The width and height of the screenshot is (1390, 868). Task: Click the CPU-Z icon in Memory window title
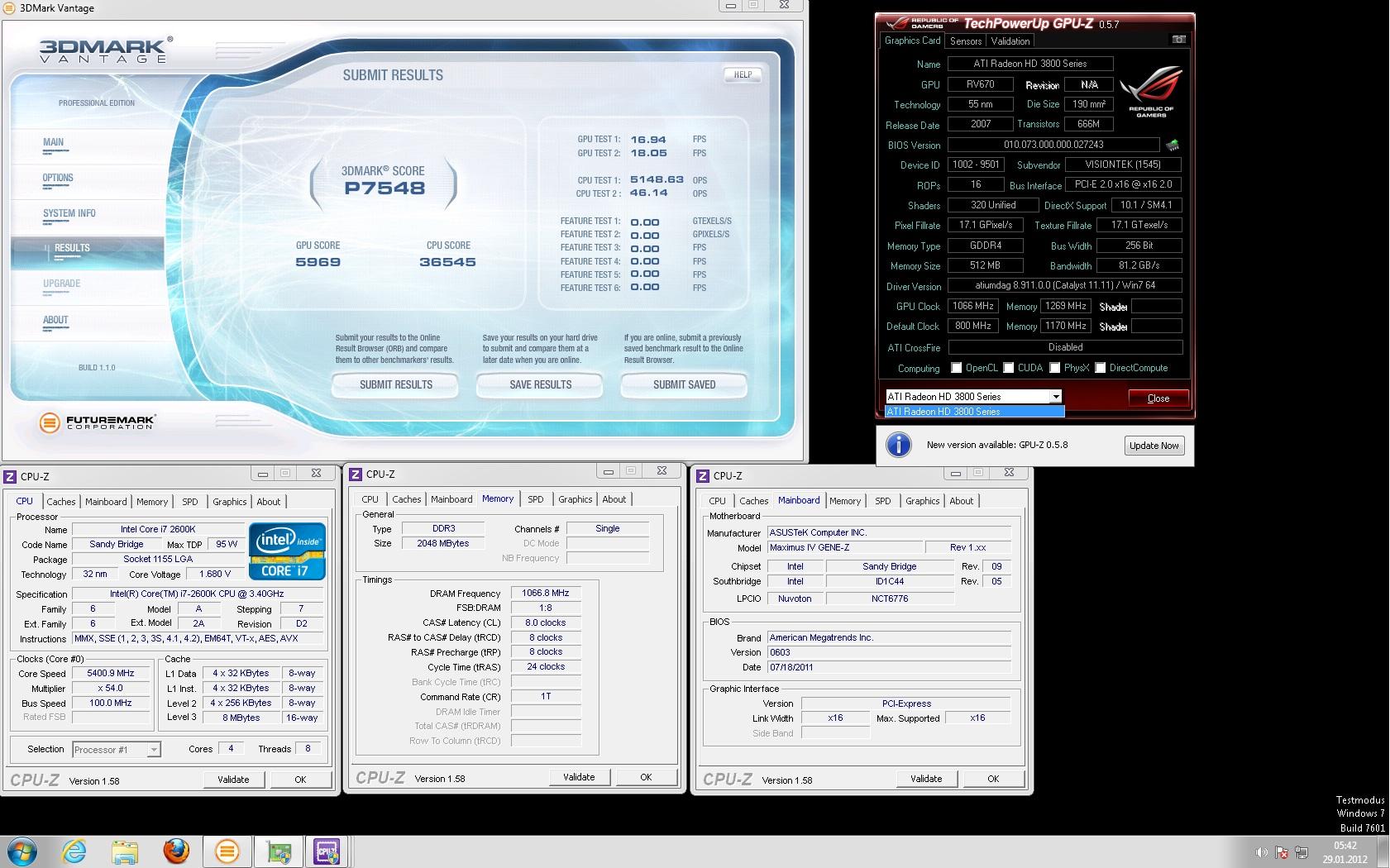(356, 475)
